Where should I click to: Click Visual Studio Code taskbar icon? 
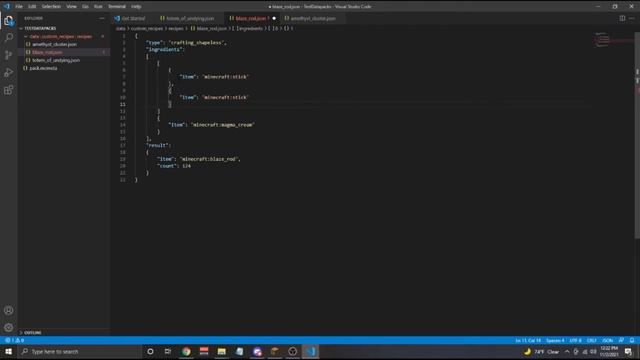point(311,351)
